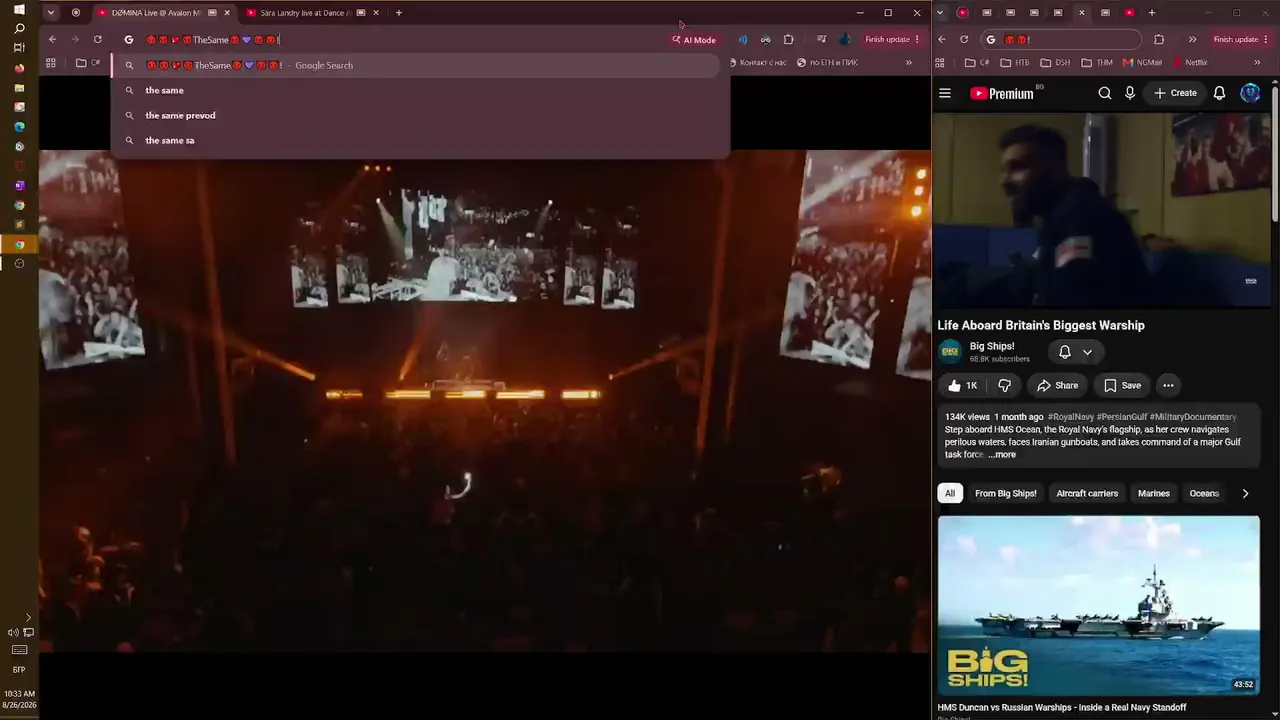Screen dimensions: 1280x720
Task: Open Windows taskbar search
Action: pyautogui.click(x=19, y=28)
